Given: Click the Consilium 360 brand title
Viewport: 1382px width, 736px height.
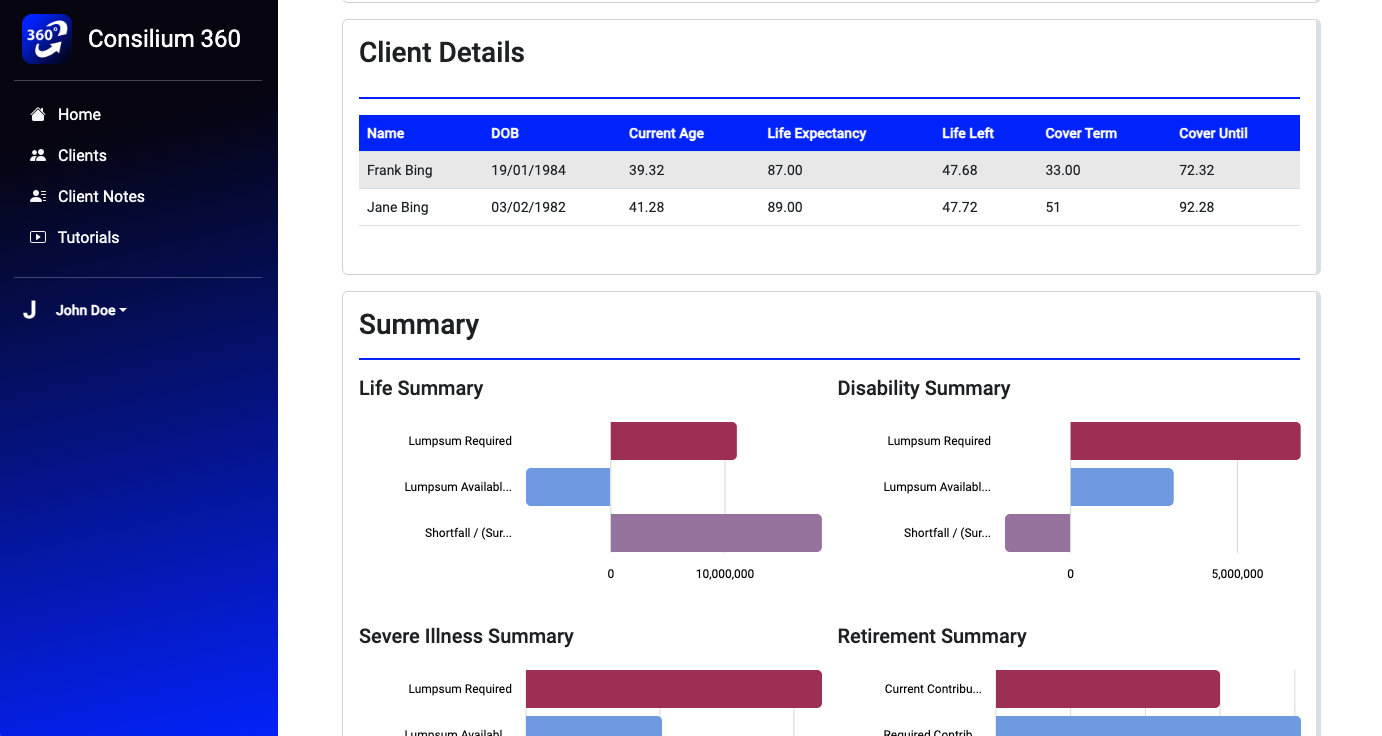Looking at the screenshot, I should pos(164,39).
